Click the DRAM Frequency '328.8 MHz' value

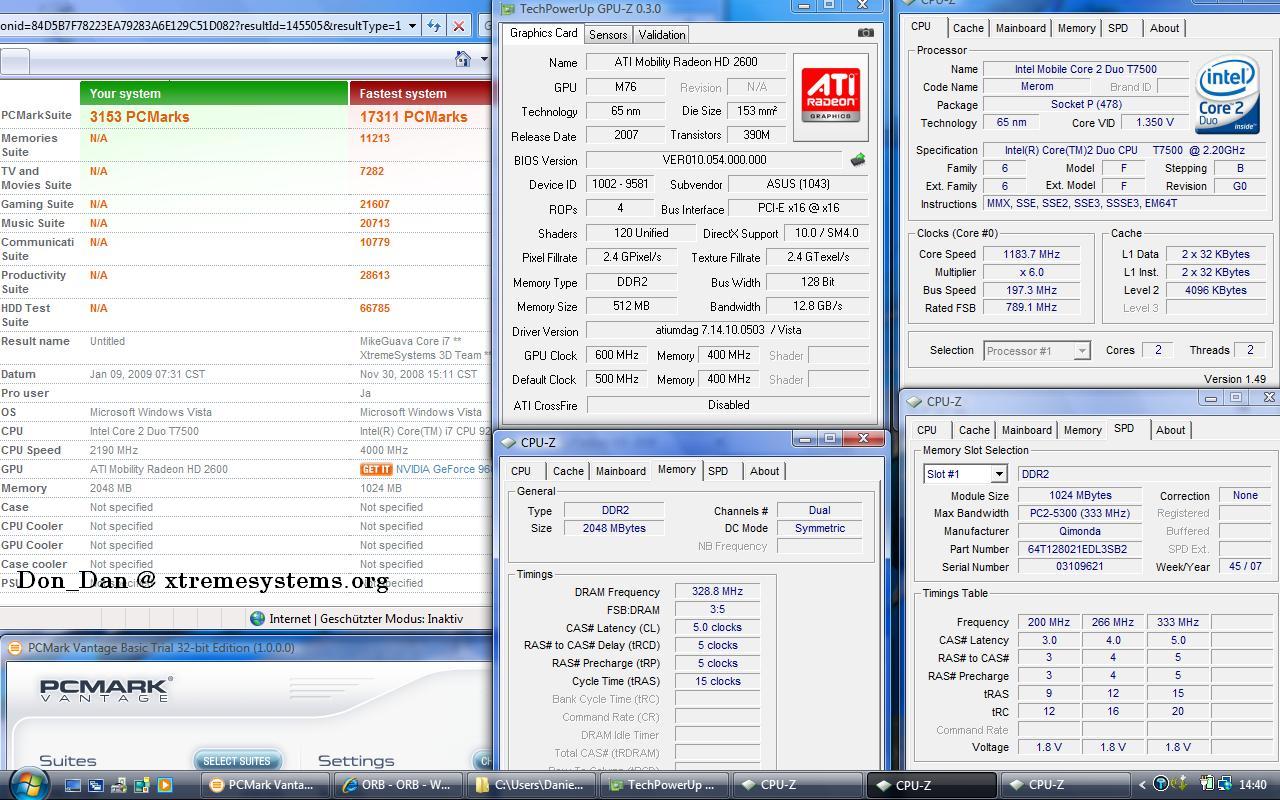[717, 592]
